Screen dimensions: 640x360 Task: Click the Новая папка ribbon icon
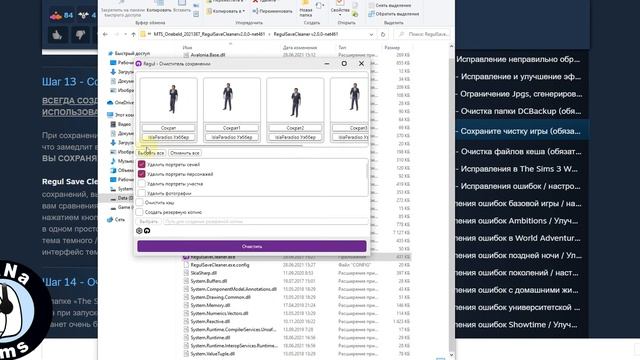tap(306, 9)
